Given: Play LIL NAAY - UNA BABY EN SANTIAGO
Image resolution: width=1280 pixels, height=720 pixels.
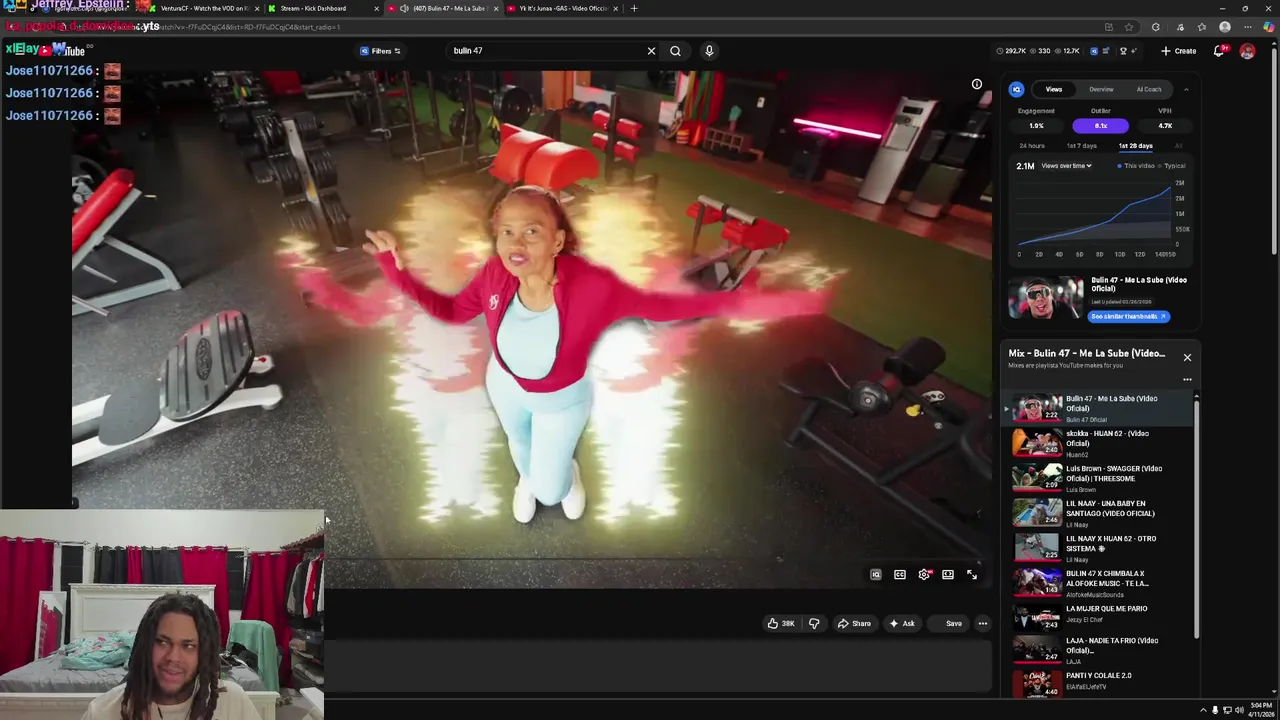Looking at the screenshot, I should click(x=1099, y=513).
